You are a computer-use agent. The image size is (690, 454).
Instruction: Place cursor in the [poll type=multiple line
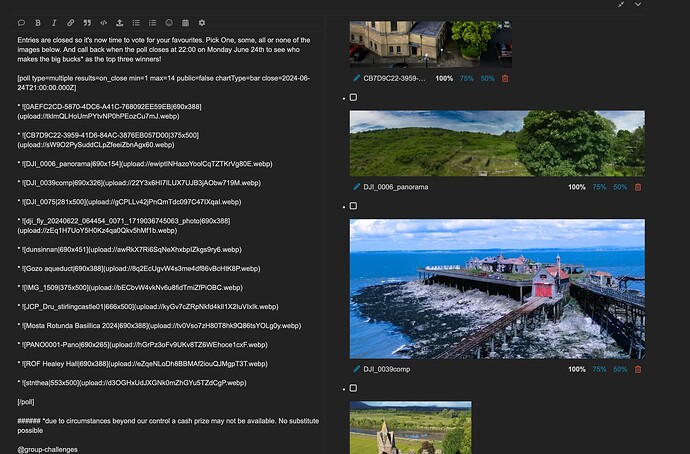164,83
